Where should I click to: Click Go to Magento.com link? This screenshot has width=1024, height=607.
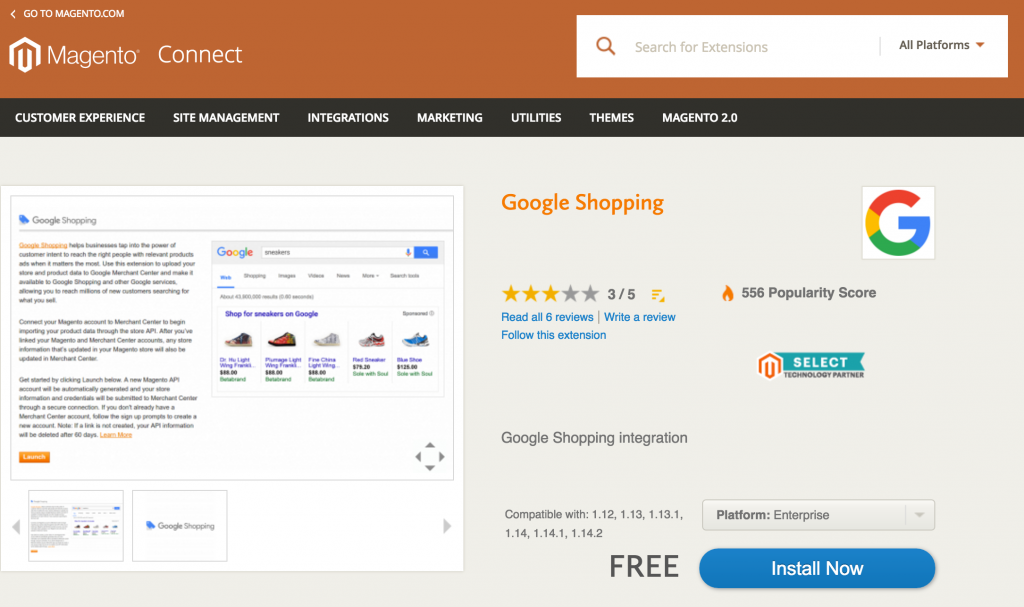coord(74,14)
